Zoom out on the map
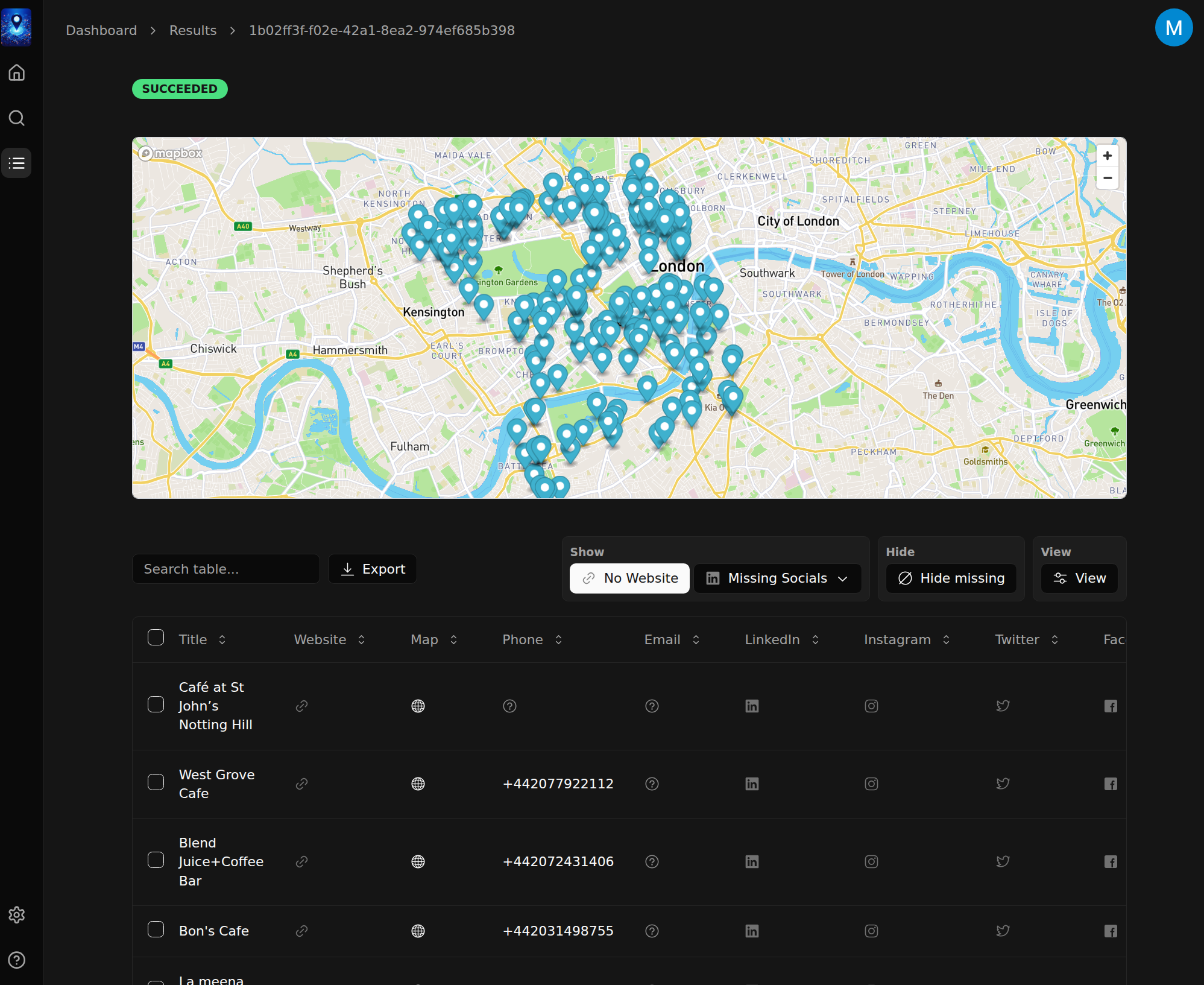This screenshot has width=1204, height=985. pyautogui.click(x=1107, y=178)
